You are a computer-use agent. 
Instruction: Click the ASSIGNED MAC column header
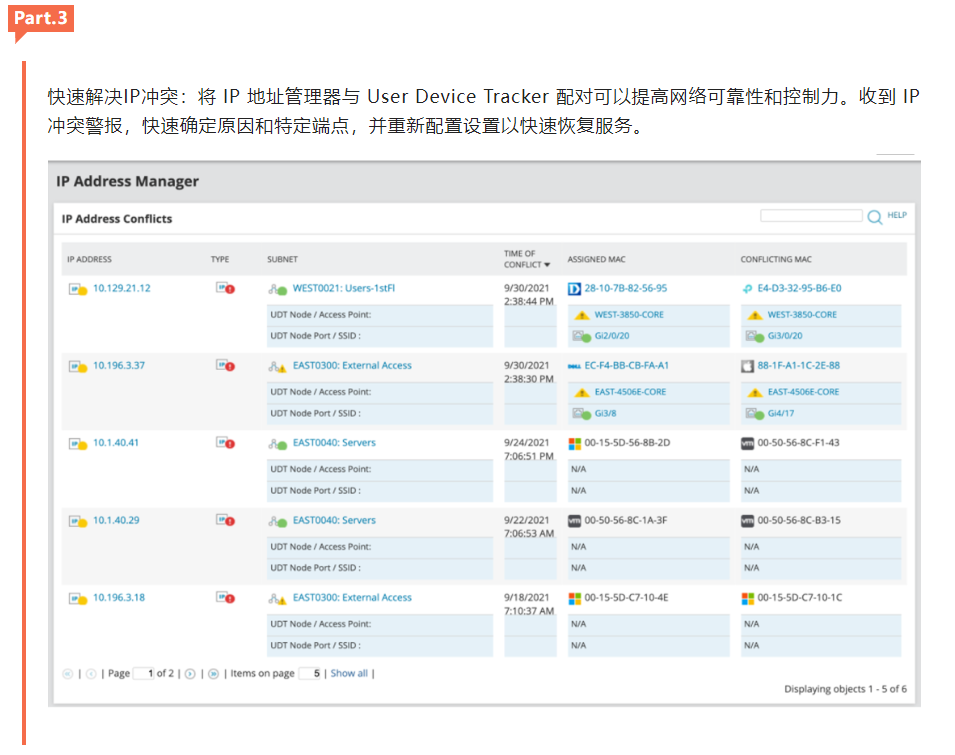[596, 259]
